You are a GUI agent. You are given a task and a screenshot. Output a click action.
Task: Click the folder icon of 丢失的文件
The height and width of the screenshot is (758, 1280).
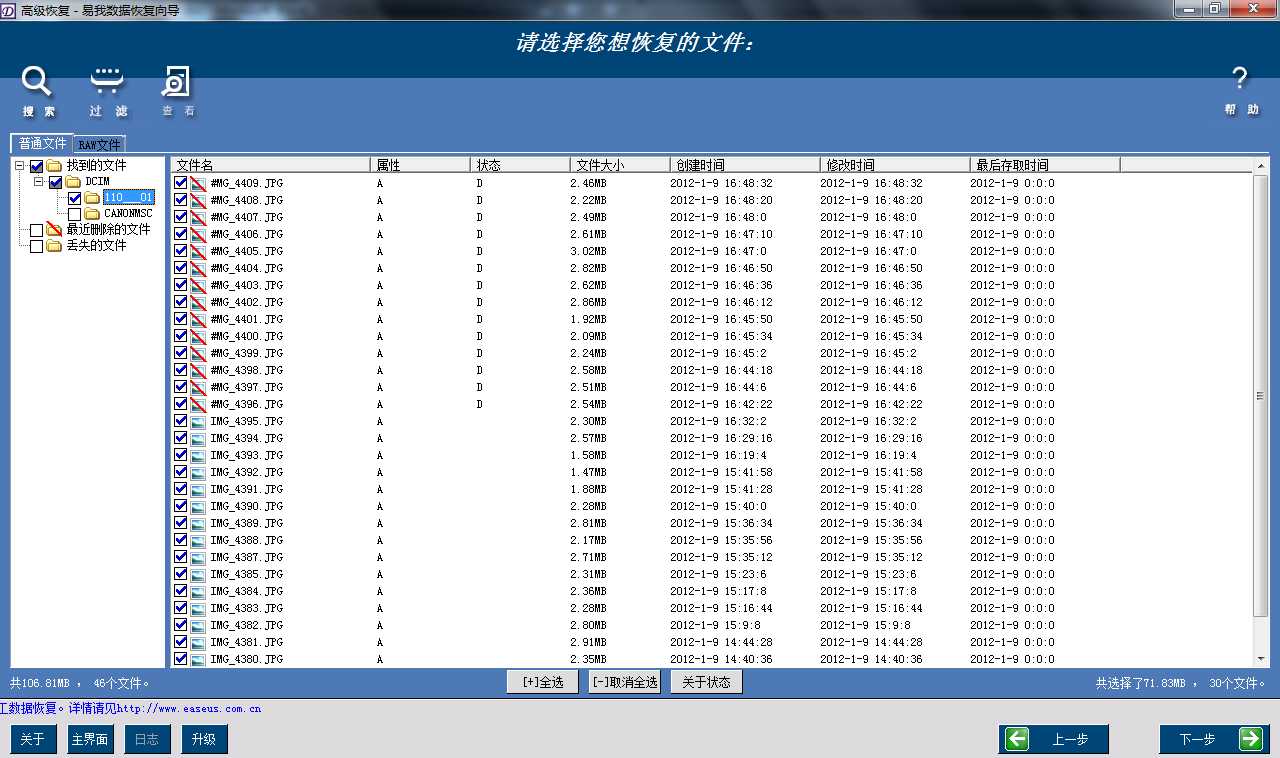54,246
